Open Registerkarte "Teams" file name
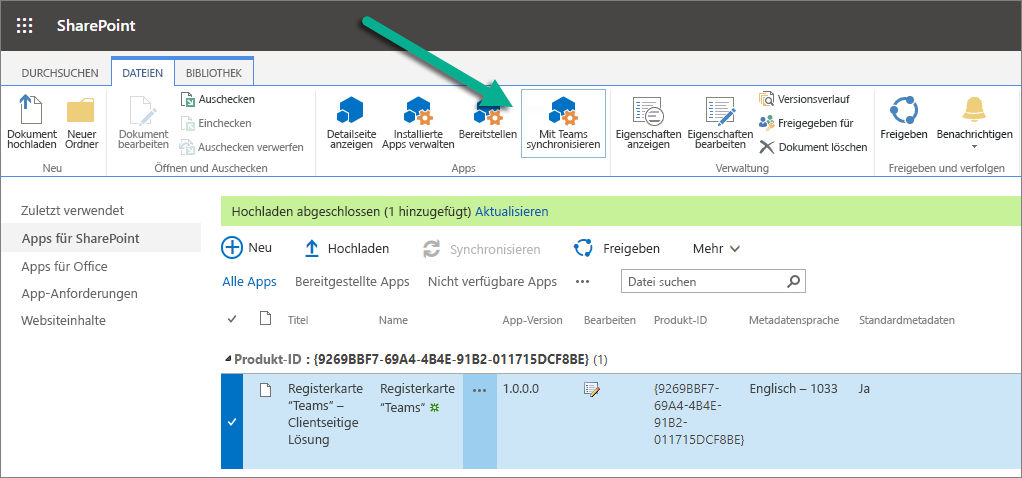This screenshot has height=478, width=1022. click(417, 398)
